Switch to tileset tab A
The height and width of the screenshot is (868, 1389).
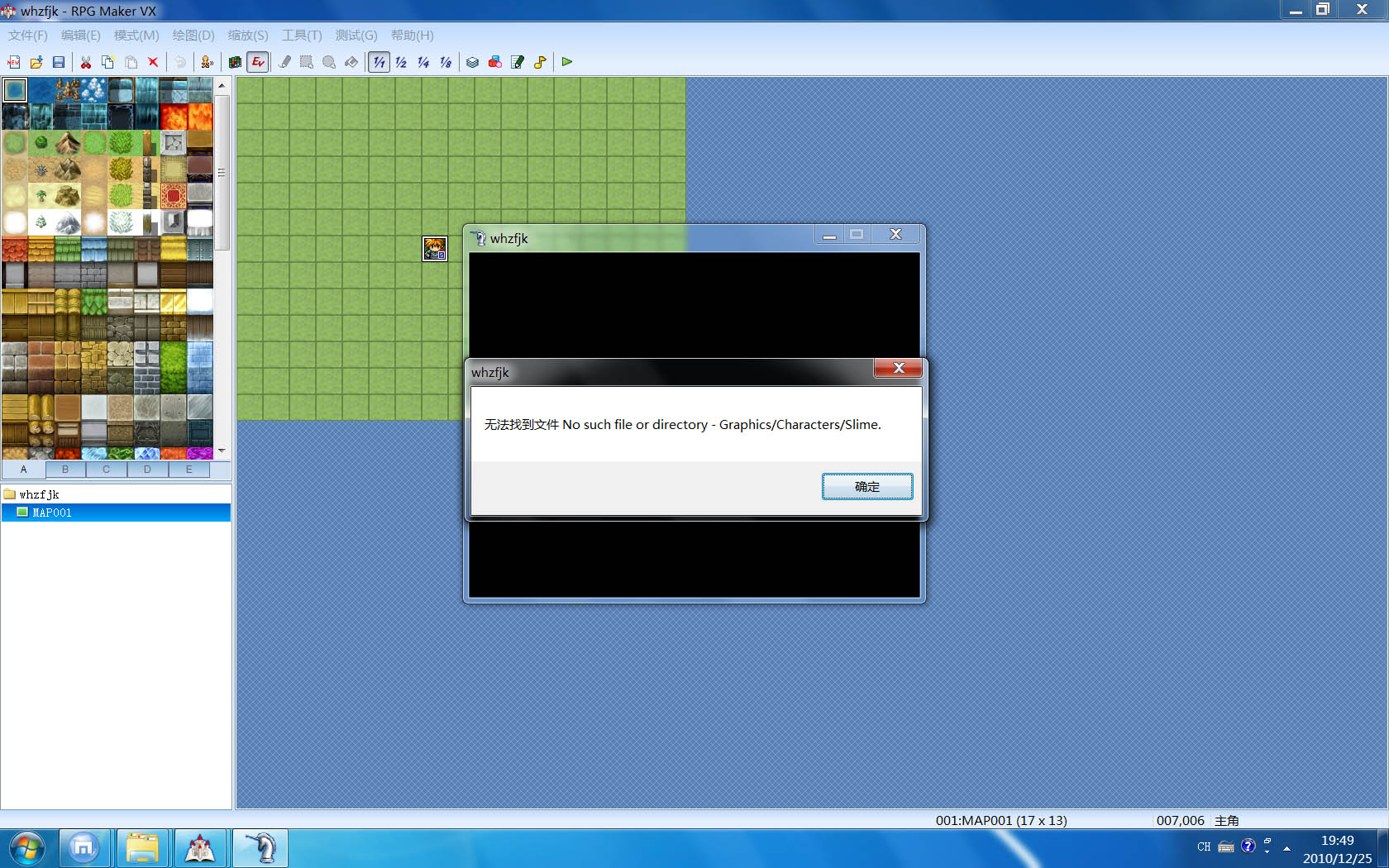coord(23,470)
